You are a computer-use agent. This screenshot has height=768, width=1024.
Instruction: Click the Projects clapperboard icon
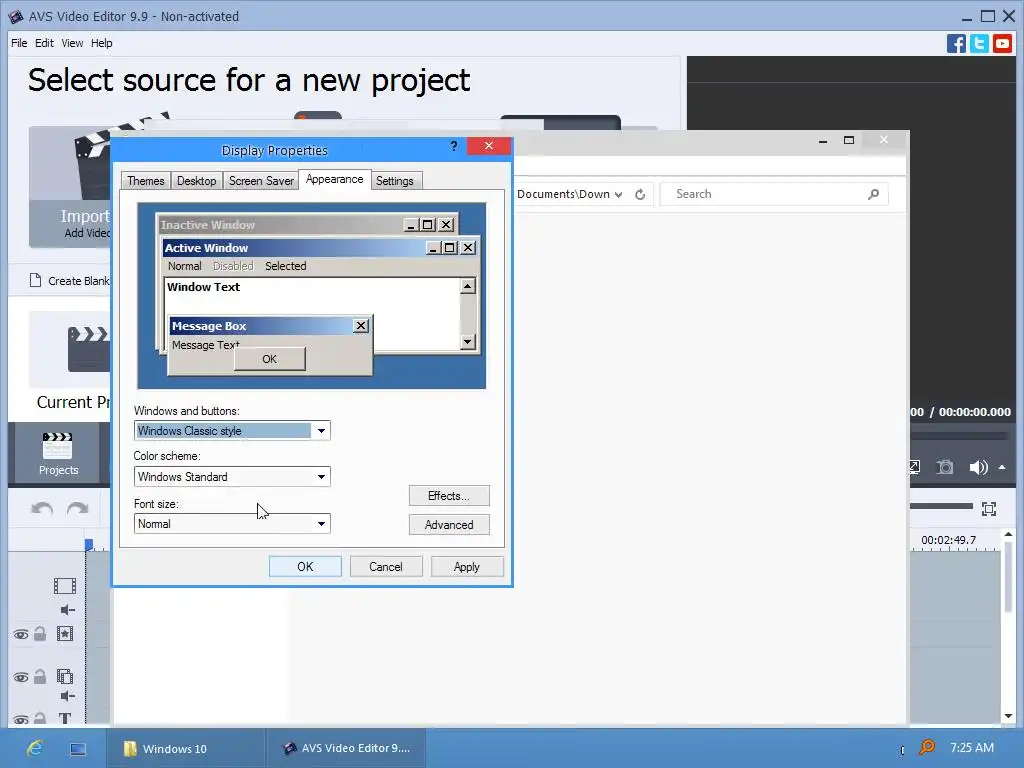(x=57, y=446)
